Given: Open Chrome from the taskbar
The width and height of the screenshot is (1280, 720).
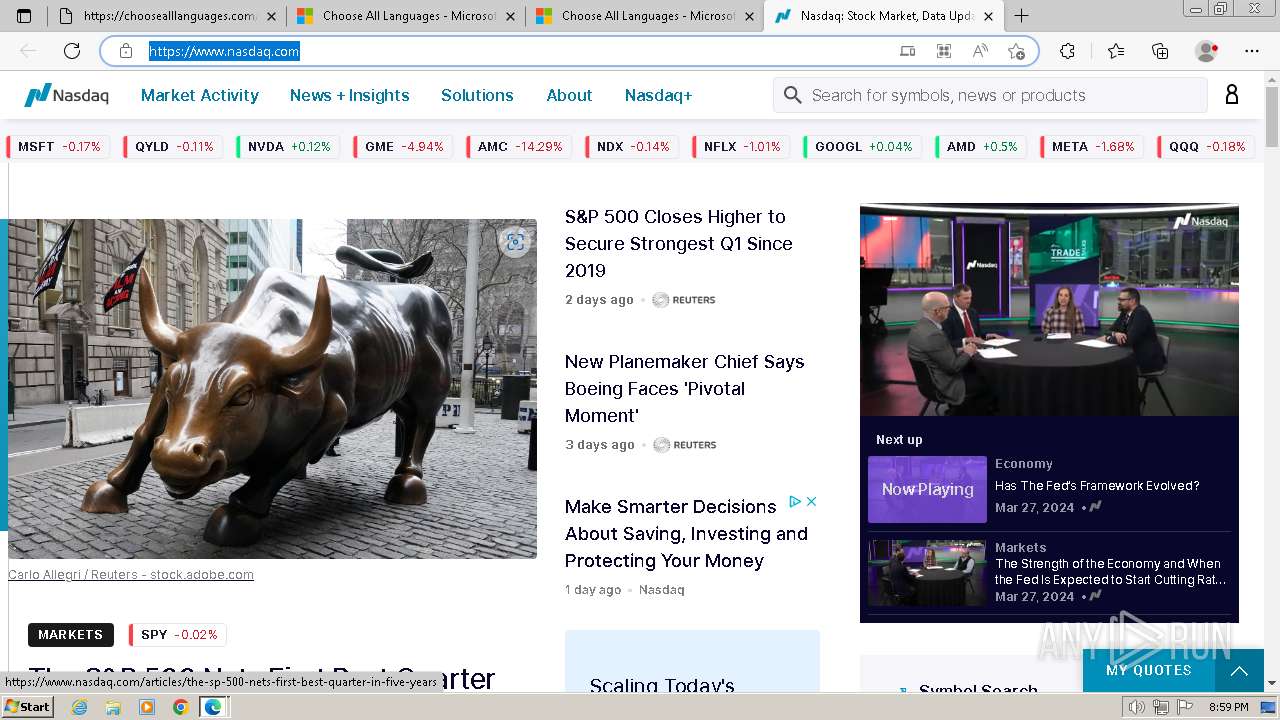Looking at the screenshot, I should pos(180,707).
